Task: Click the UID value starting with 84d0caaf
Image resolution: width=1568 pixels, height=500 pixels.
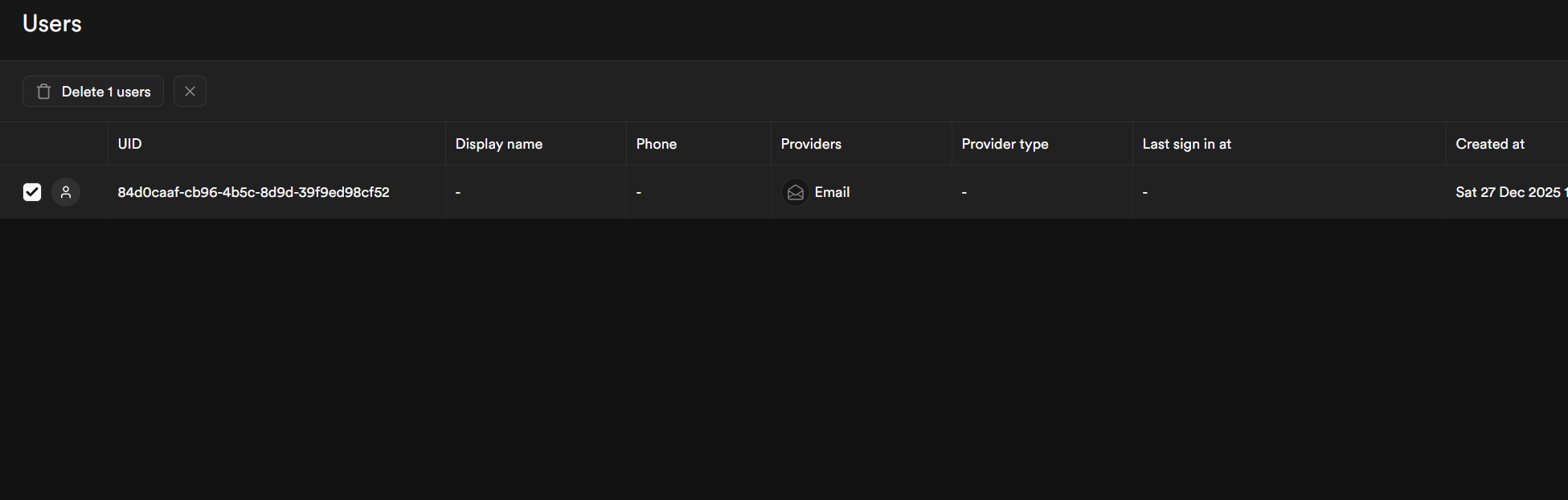Action: tap(253, 192)
